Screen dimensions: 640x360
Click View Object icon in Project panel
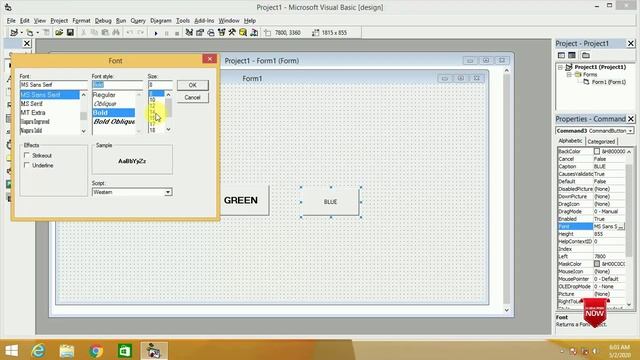click(572, 55)
